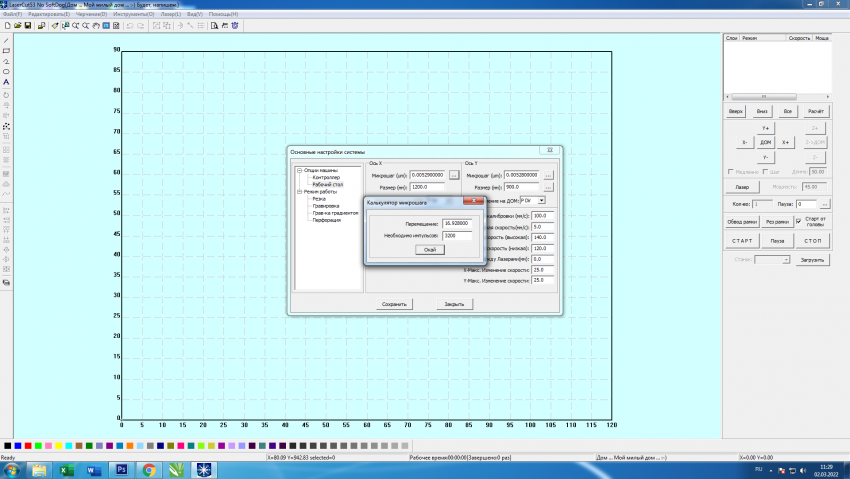Open the Помощь(H) menu
The height and width of the screenshot is (479, 850).
223,14
